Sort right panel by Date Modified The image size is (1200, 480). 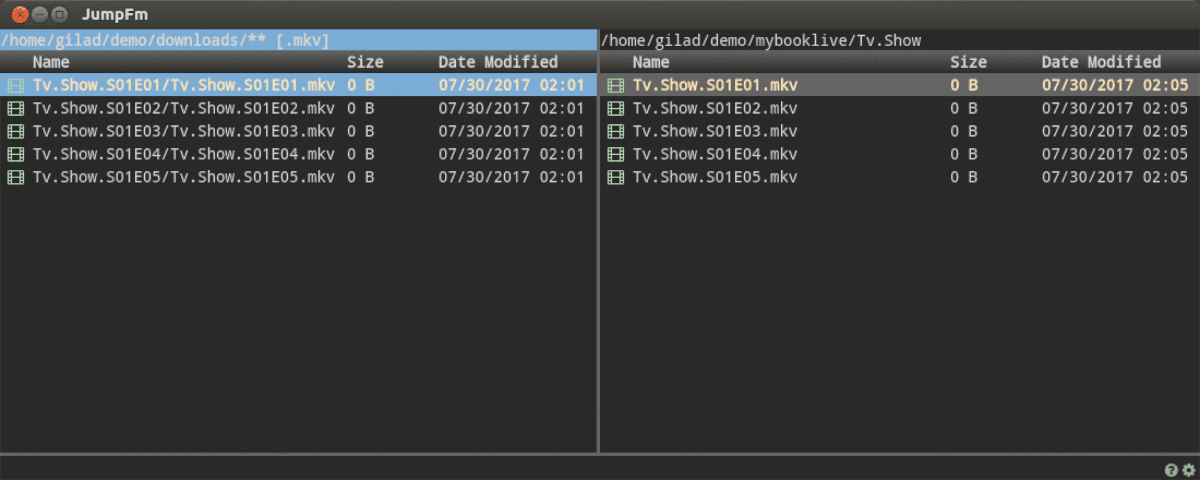click(x=1101, y=62)
